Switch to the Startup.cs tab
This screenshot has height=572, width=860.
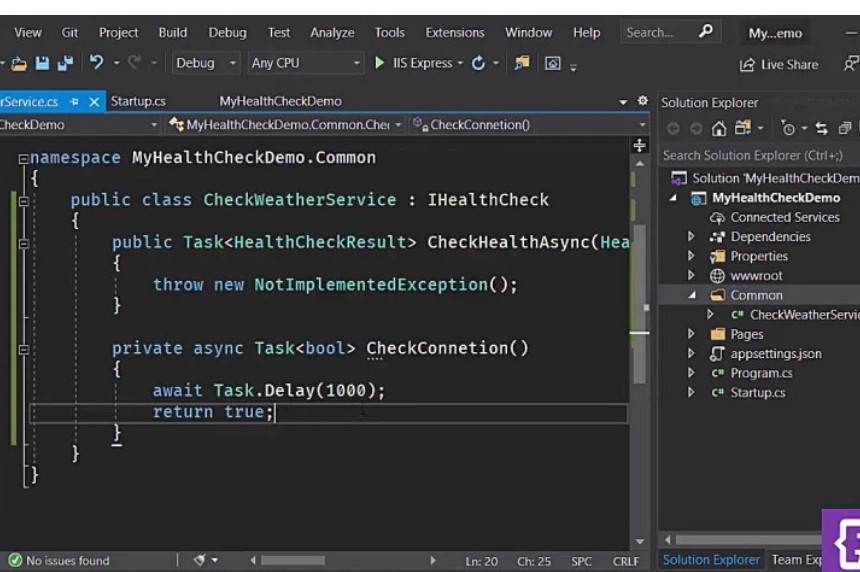138,101
